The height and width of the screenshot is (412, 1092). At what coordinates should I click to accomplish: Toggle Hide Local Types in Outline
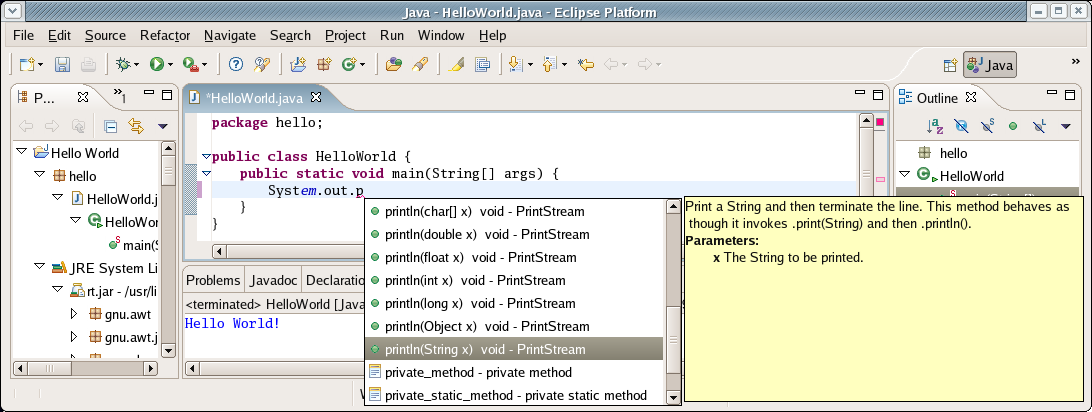point(1039,126)
